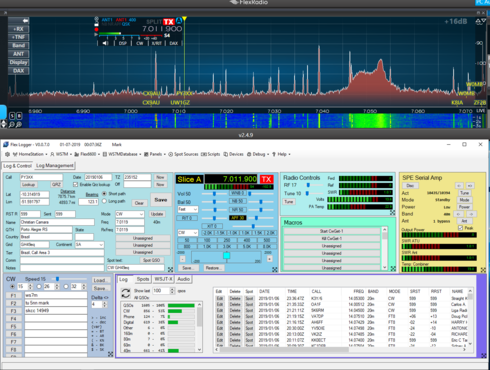The width and height of the screenshot is (490, 370).
Task: Close slice using top X circle icon
Action: click(96, 19)
